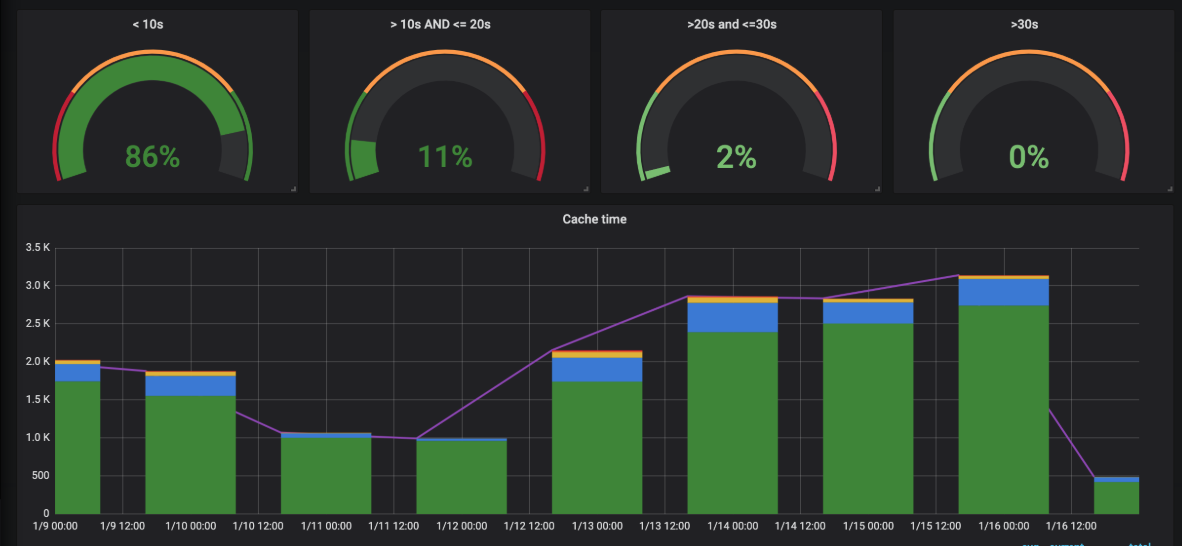
Task: Click the blue segment of the 1/14 00:00 bar
Action: pyautogui.click(x=732, y=317)
